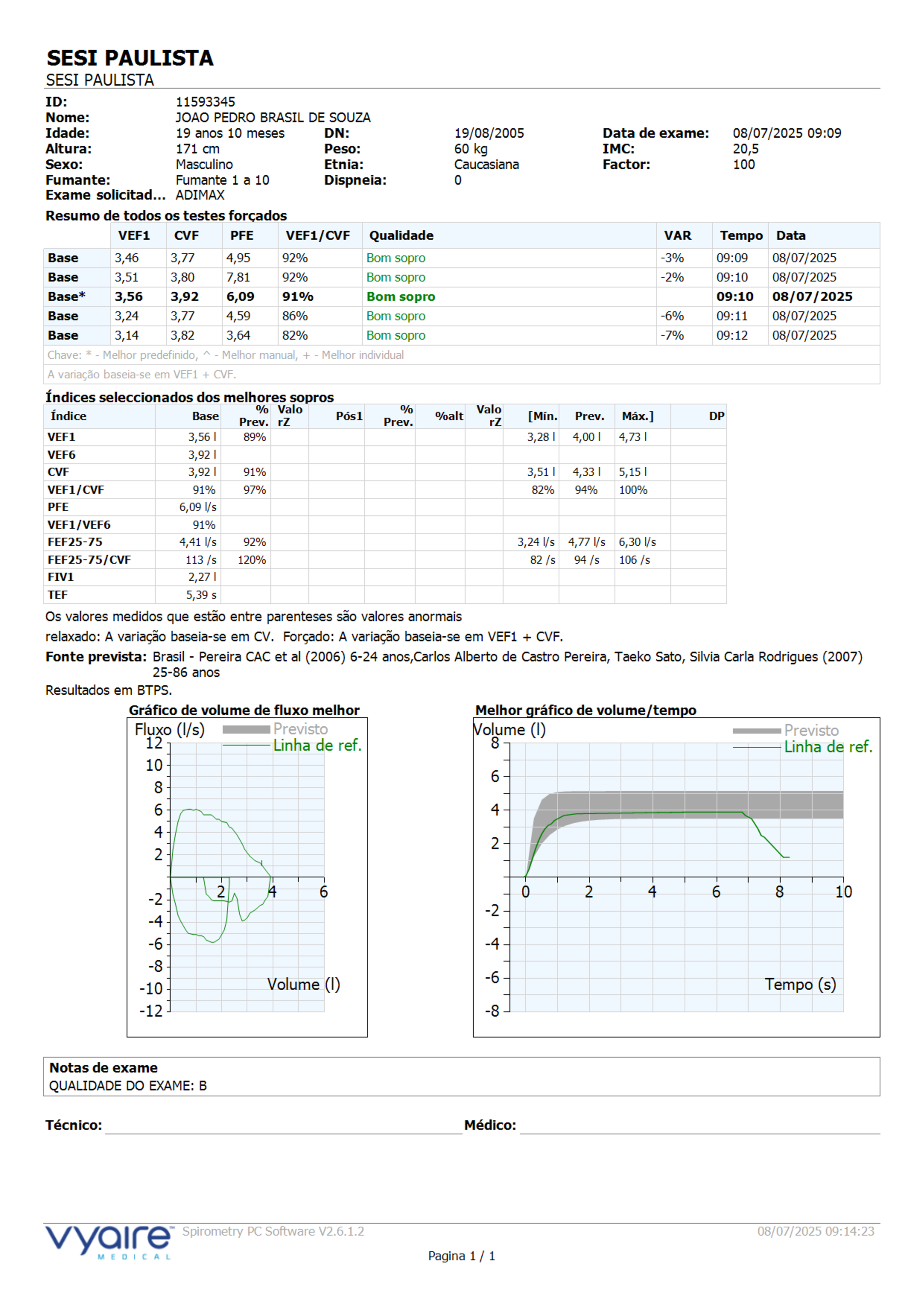Viewport: 924px width, 1306px height.
Task: Click the Chave legend line
Action: [x=225, y=355]
